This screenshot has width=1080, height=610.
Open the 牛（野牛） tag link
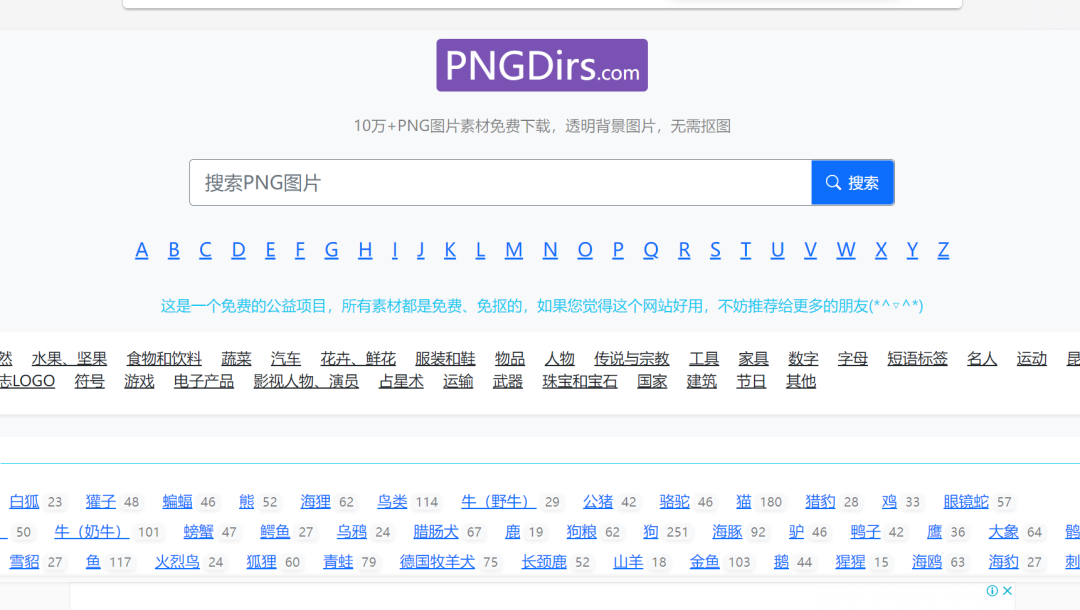click(x=499, y=502)
